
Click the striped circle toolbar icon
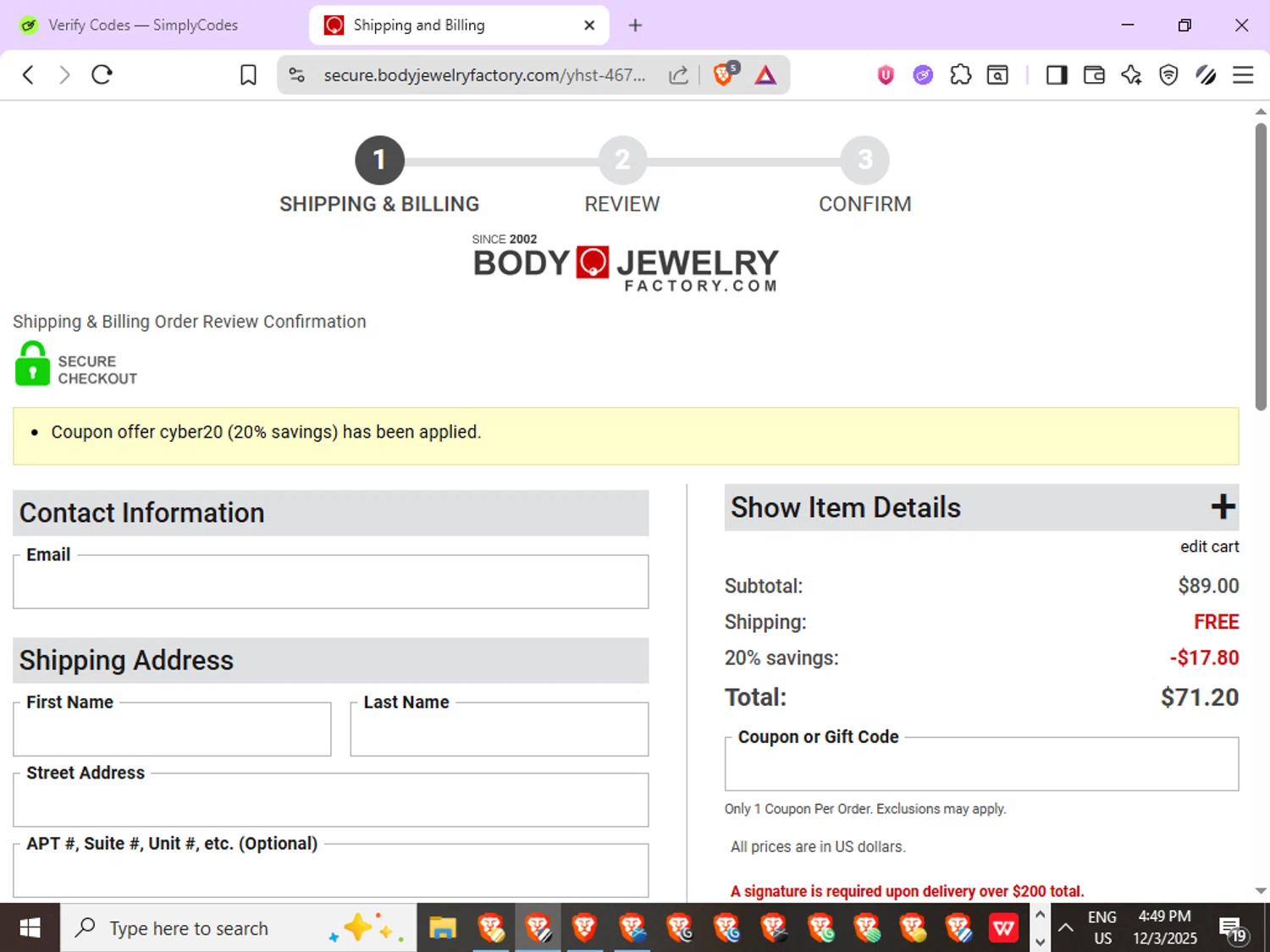coord(1206,75)
